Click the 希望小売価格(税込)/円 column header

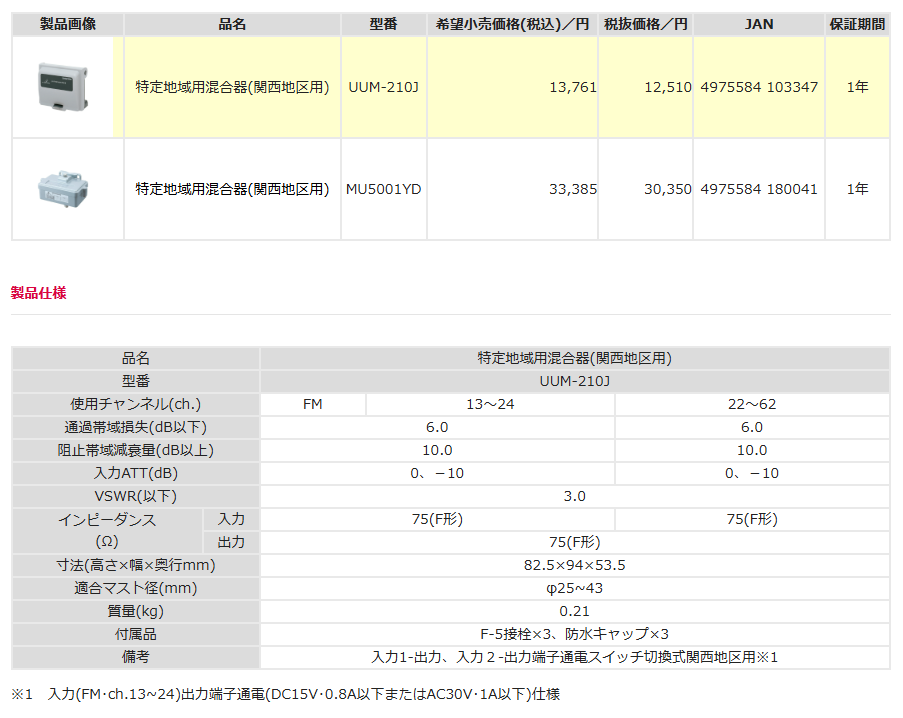pyautogui.click(x=512, y=24)
